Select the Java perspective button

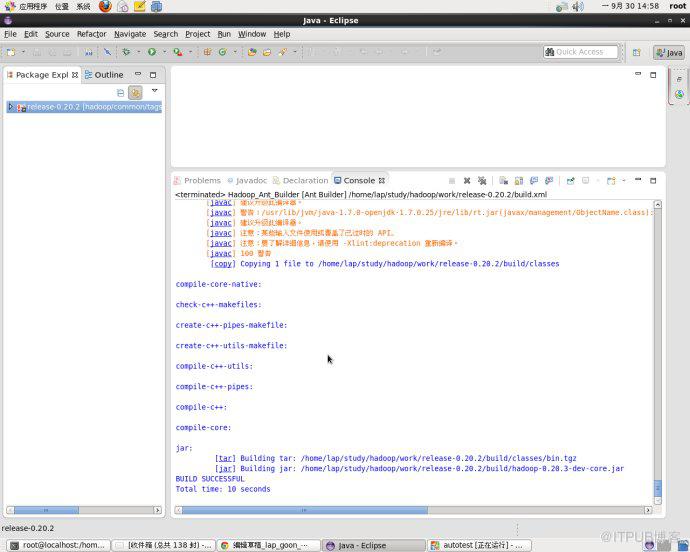(x=669, y=53)
